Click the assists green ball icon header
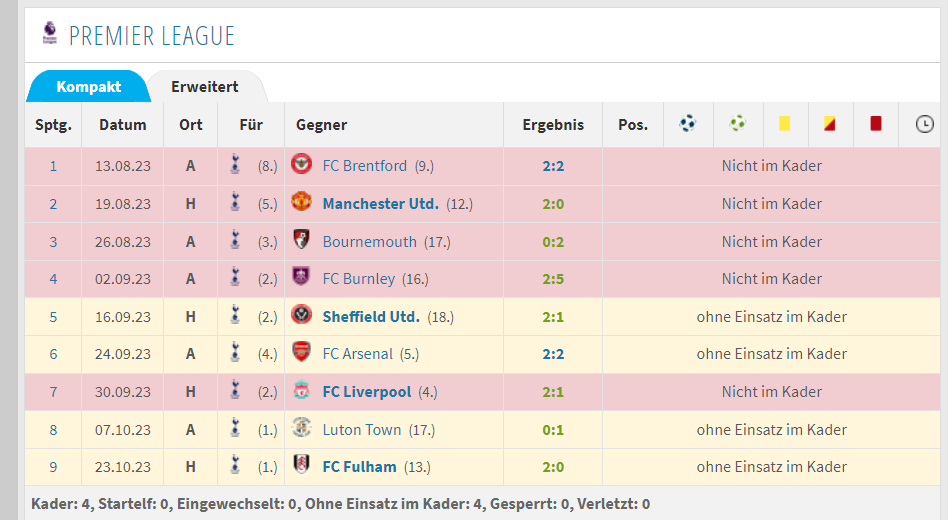Image resolution: width=948 pixels, height=520 pixels. [738, 123]
